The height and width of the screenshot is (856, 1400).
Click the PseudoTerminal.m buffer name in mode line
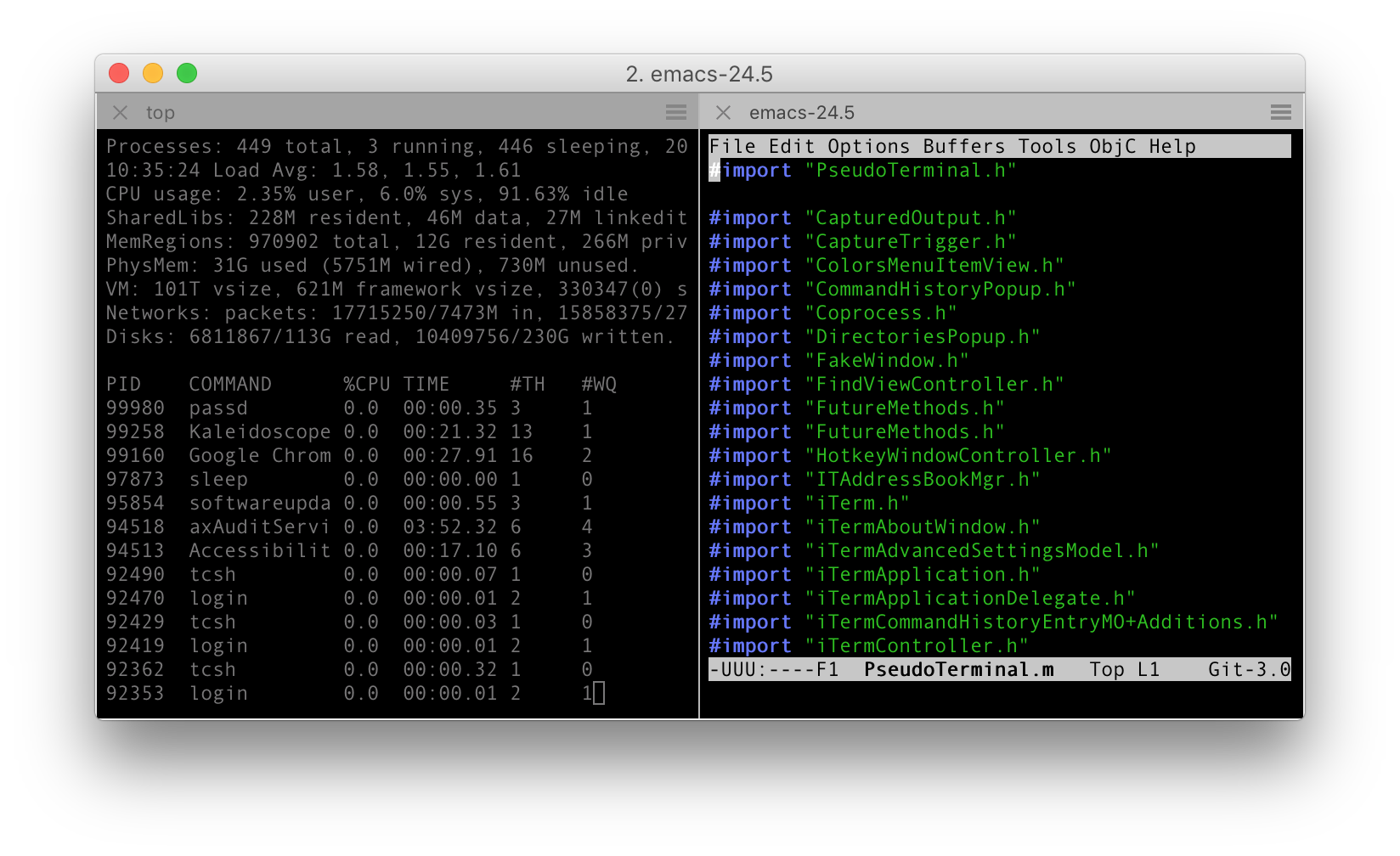tap(958, 670)
